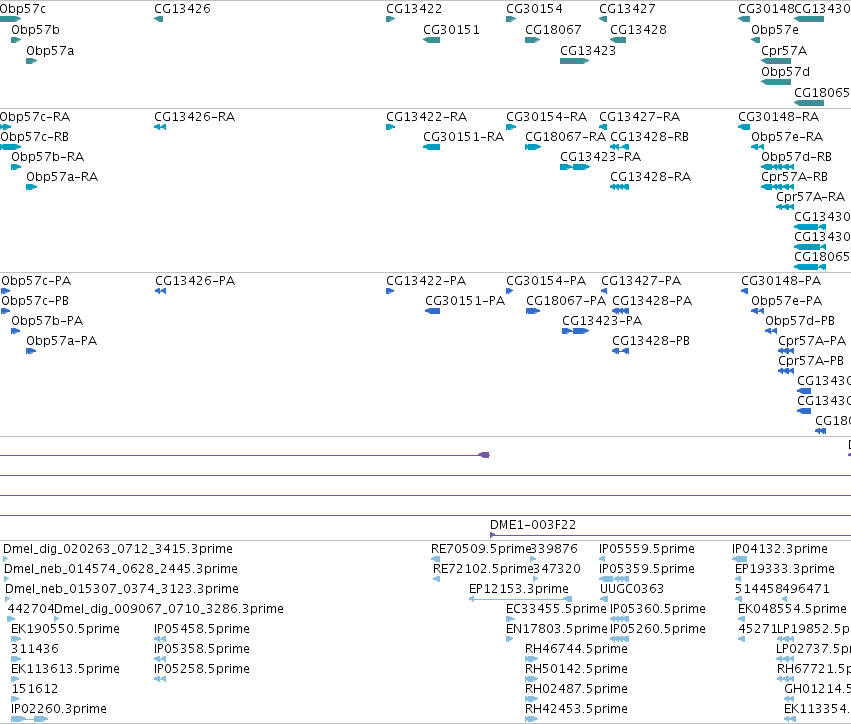Open EST Dmel_neb_015307_0374_3123.3prime
Viewport: 851px width, 724px height.
[x=122, y=589]
